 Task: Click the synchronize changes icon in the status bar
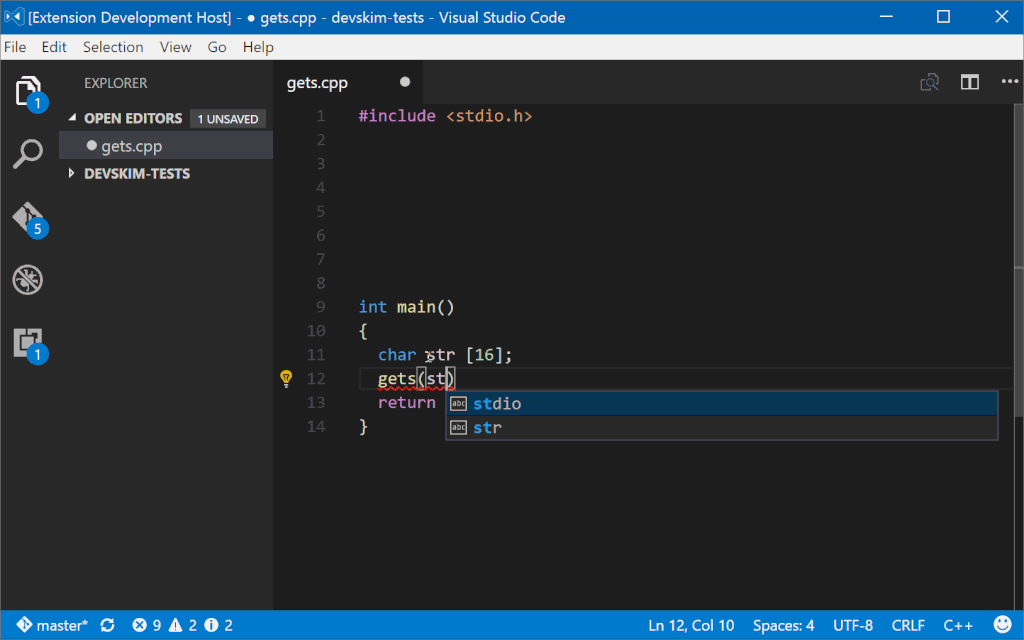tap(108, 625)
